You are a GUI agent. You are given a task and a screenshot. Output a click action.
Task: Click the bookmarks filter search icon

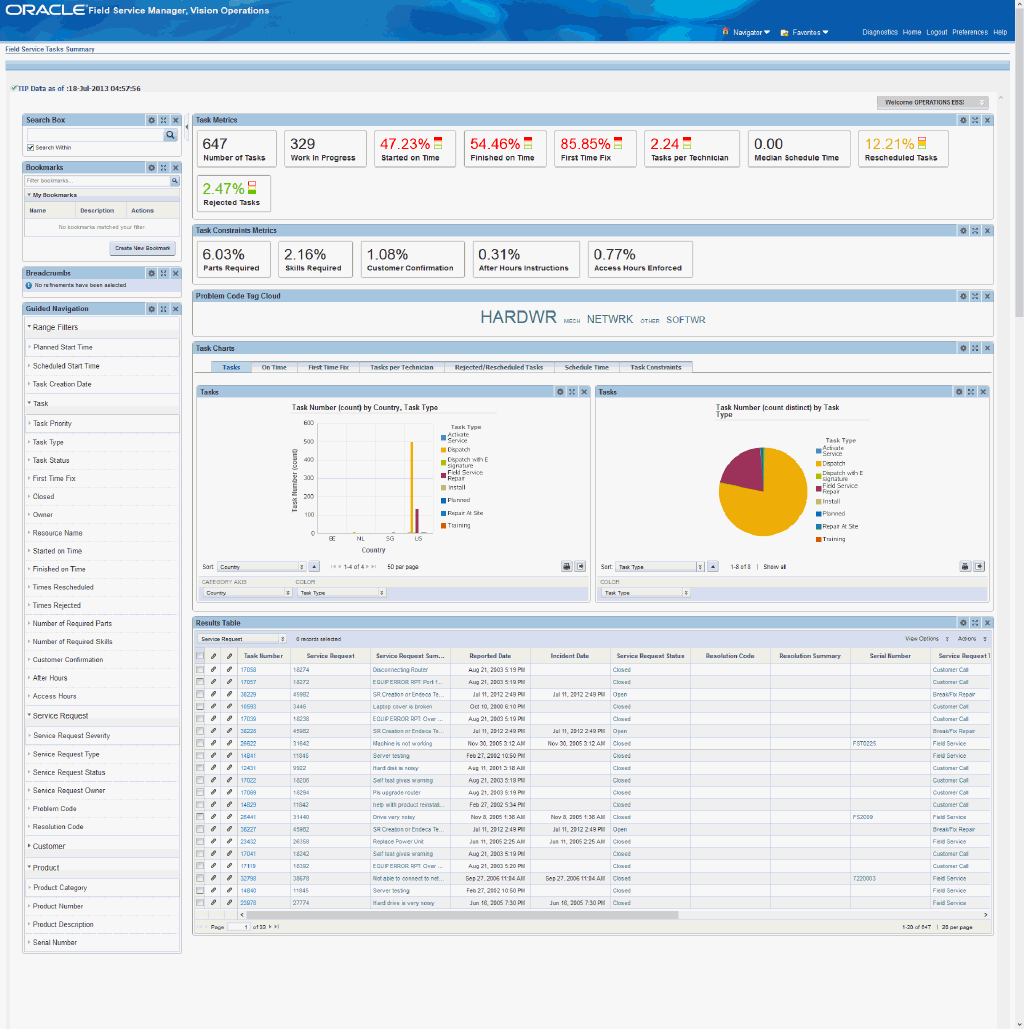click(x=175, y=180)
